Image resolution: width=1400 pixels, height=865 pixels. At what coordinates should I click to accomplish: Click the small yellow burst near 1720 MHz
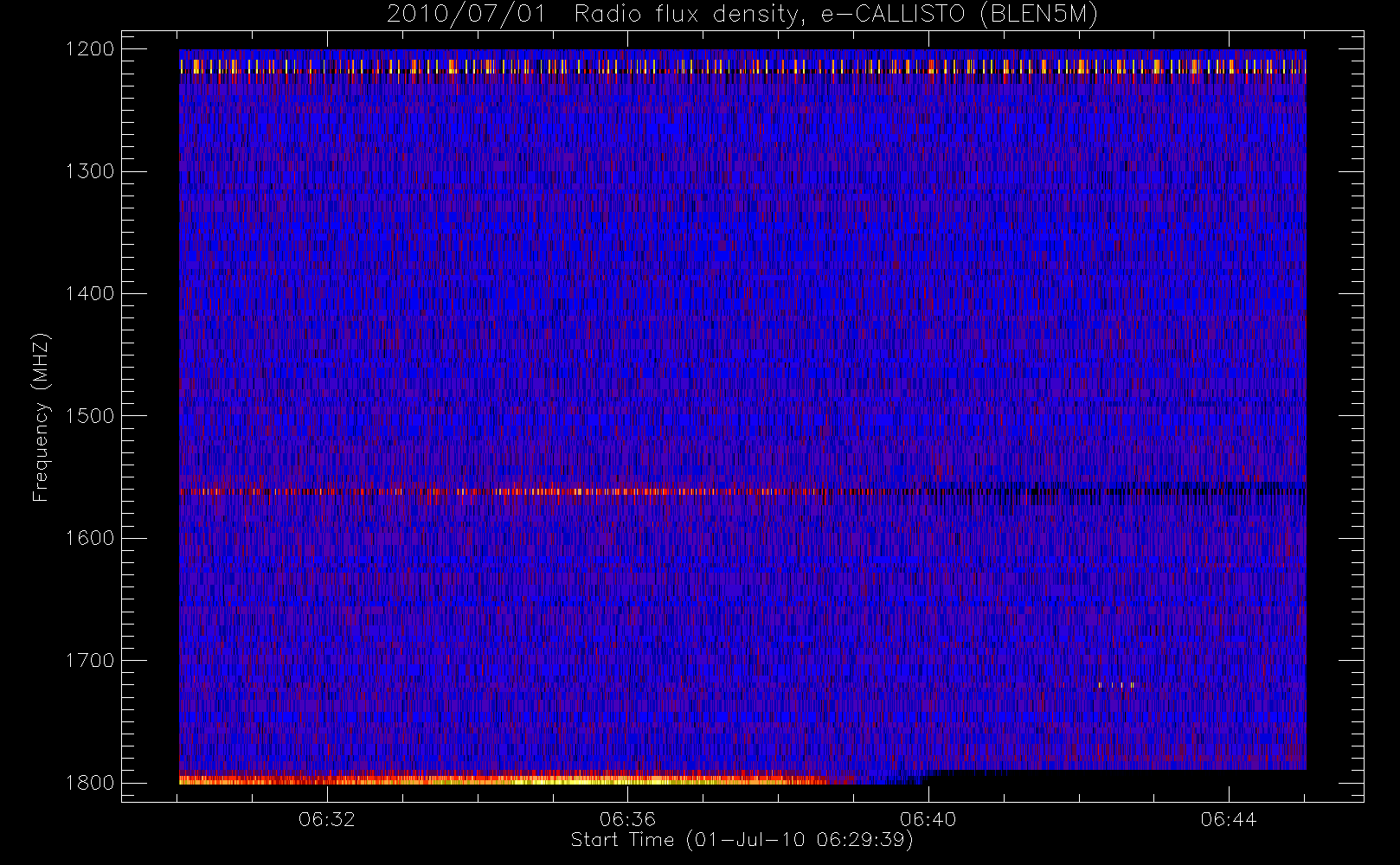click(1116, 685)
